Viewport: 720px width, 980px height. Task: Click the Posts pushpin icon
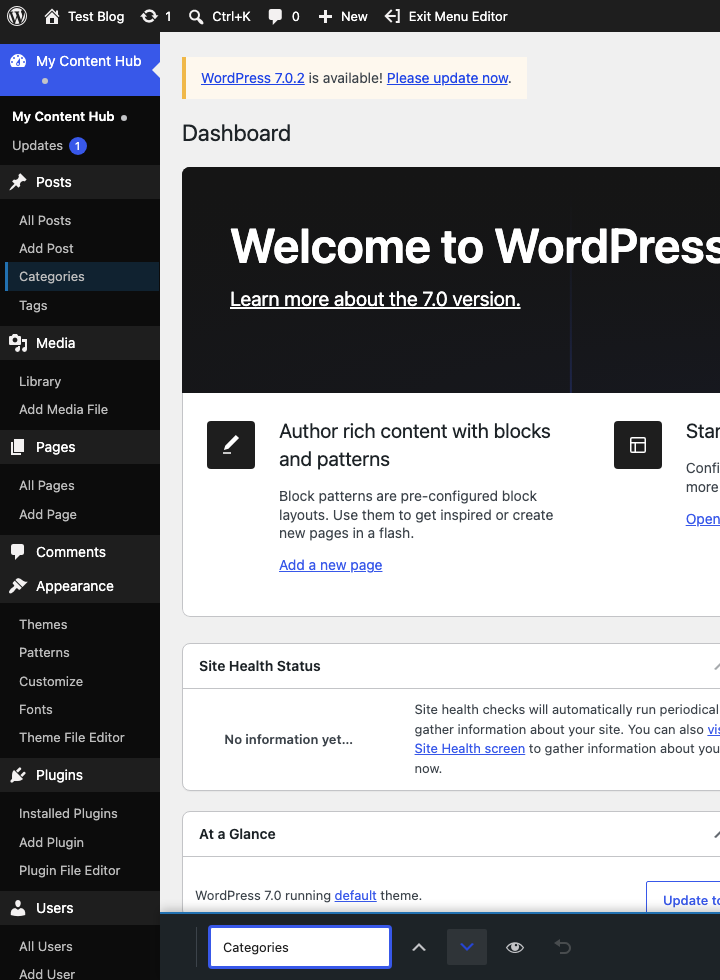tap(18, 182)
